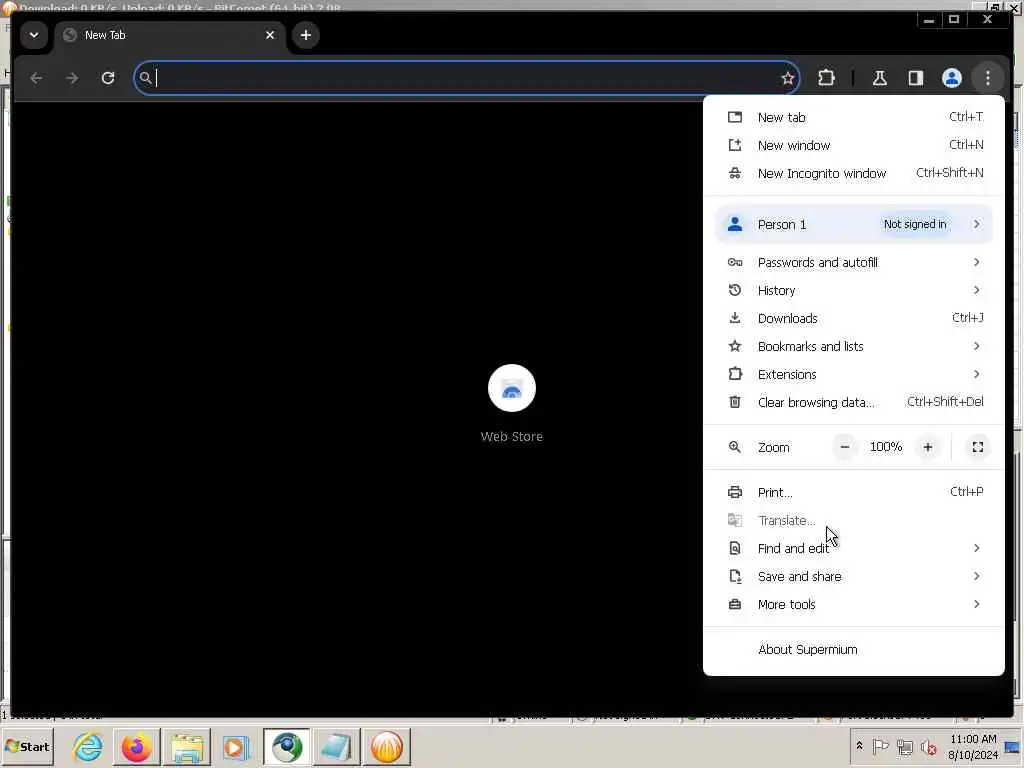Click the Action Center flag tray icon
Viewport: 1024px width, 768px height.
point(880,746)
